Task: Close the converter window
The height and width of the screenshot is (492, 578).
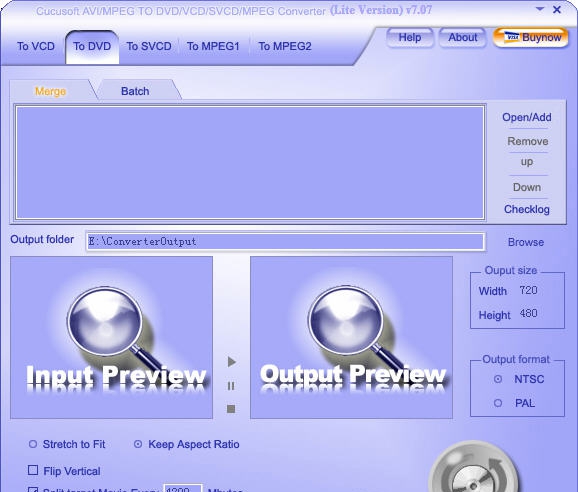Action: (557, 9)
